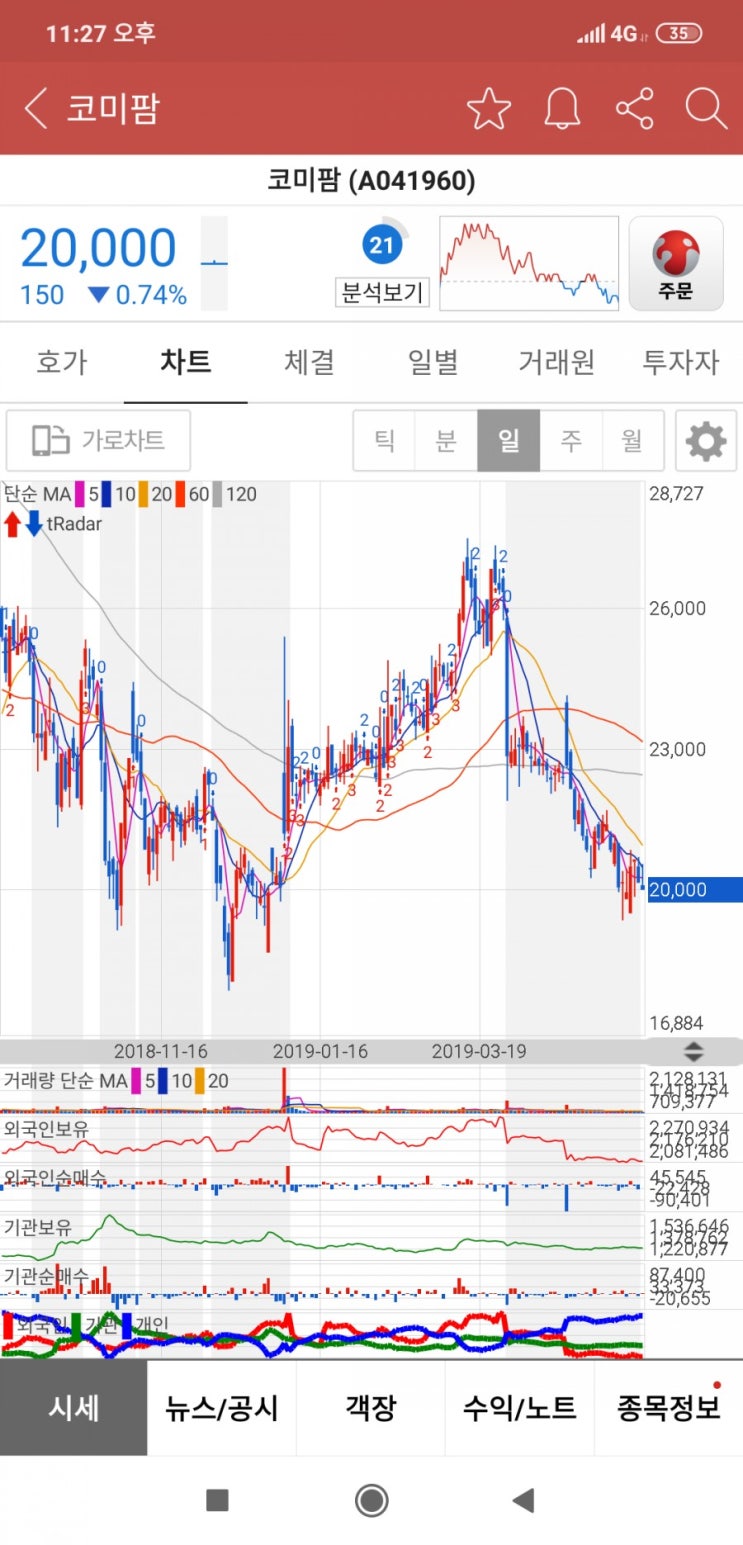
Task: Open 분석보기 analysis view
Action: (x=382, y=293)
